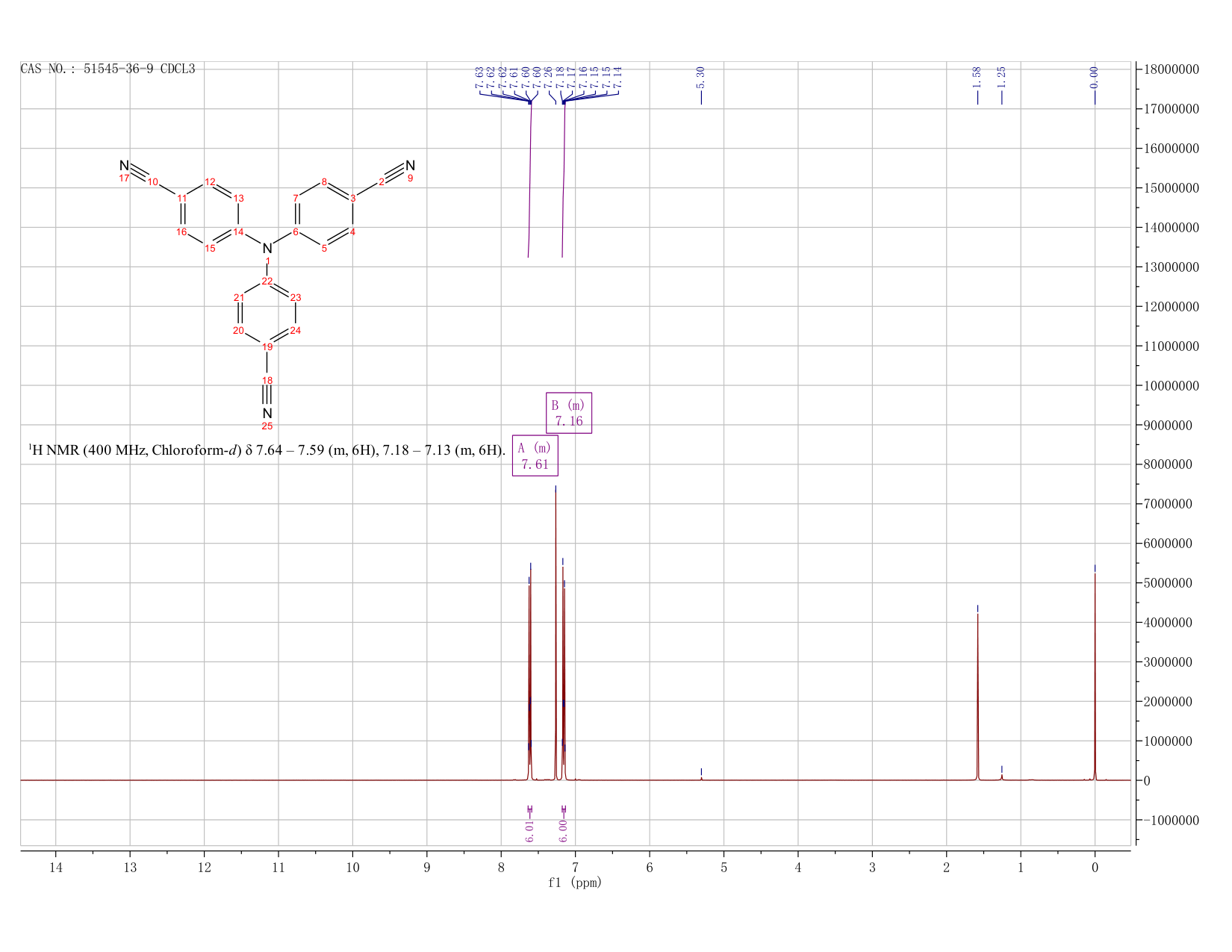Click the water peak at 1.58 ppm
Viewport: 1232px width, 952px height.
click(977, 694)
